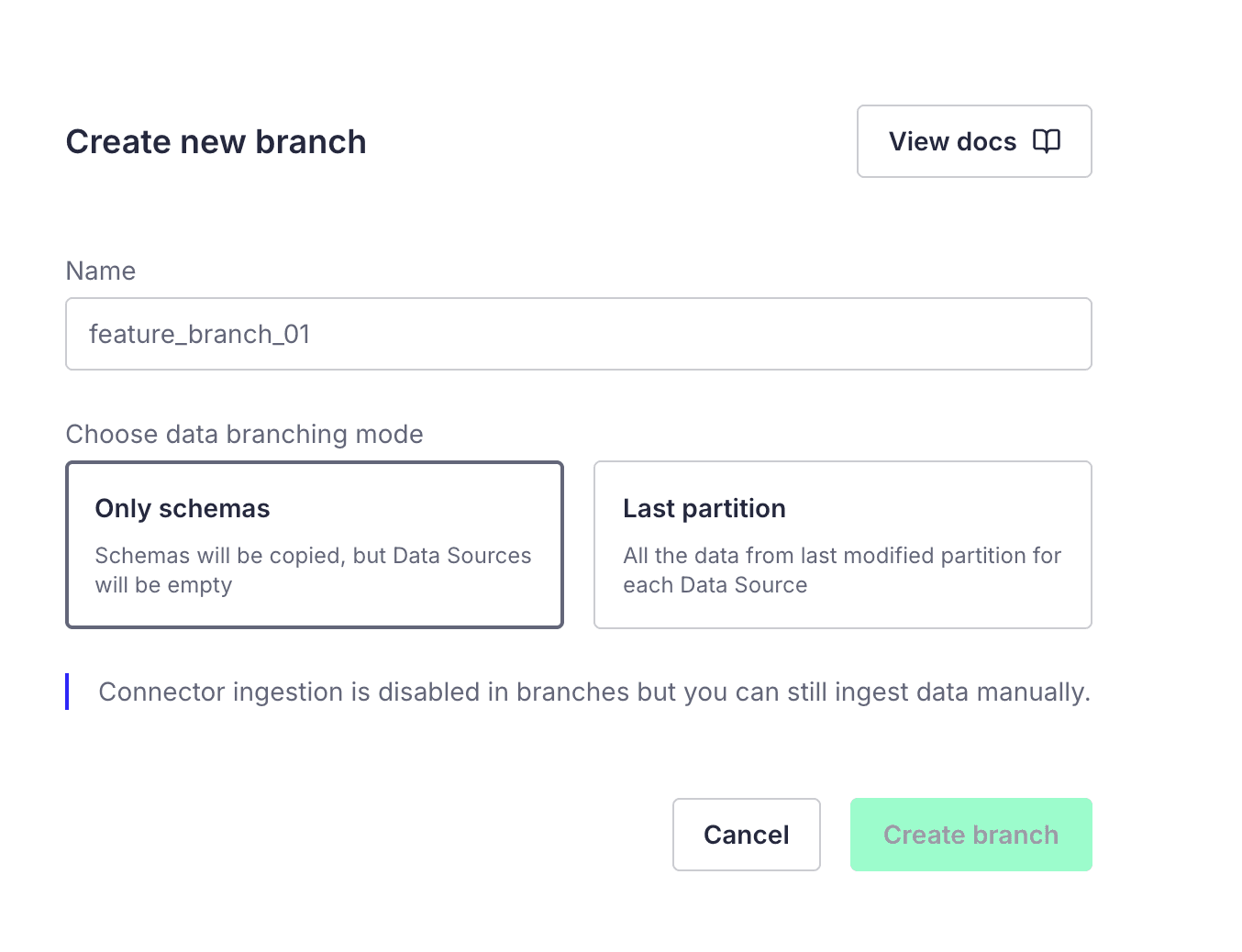Click the feature_branch_01 name field

tap(578, 334)
